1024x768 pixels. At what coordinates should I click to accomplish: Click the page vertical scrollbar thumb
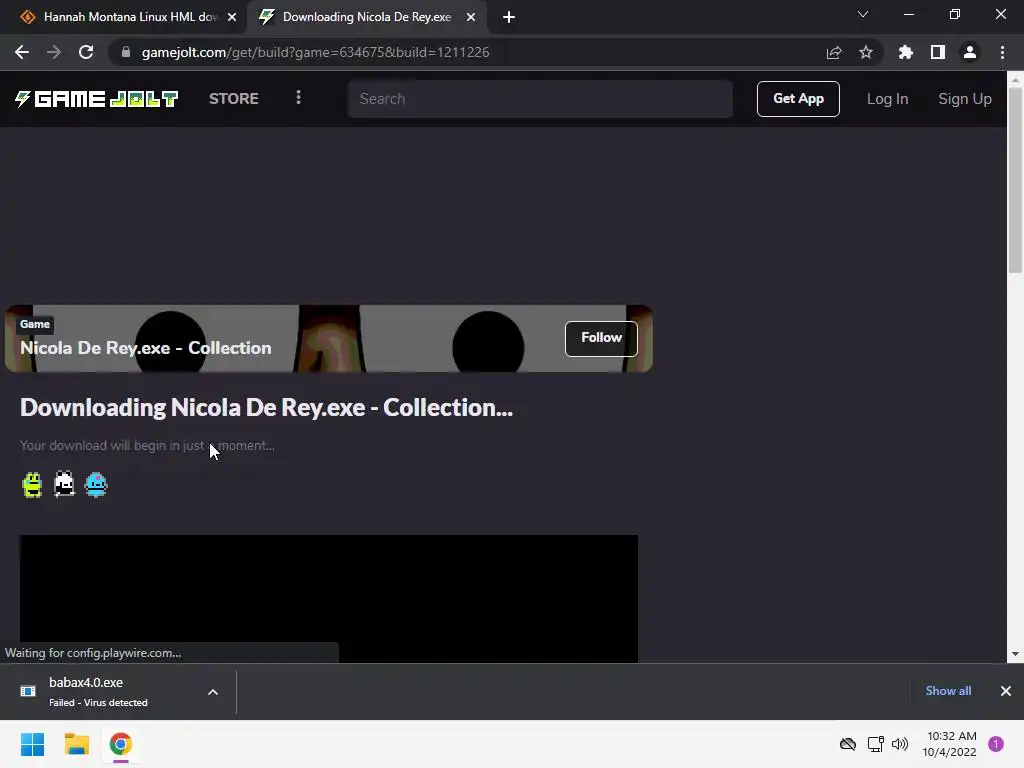(1015, 180)
